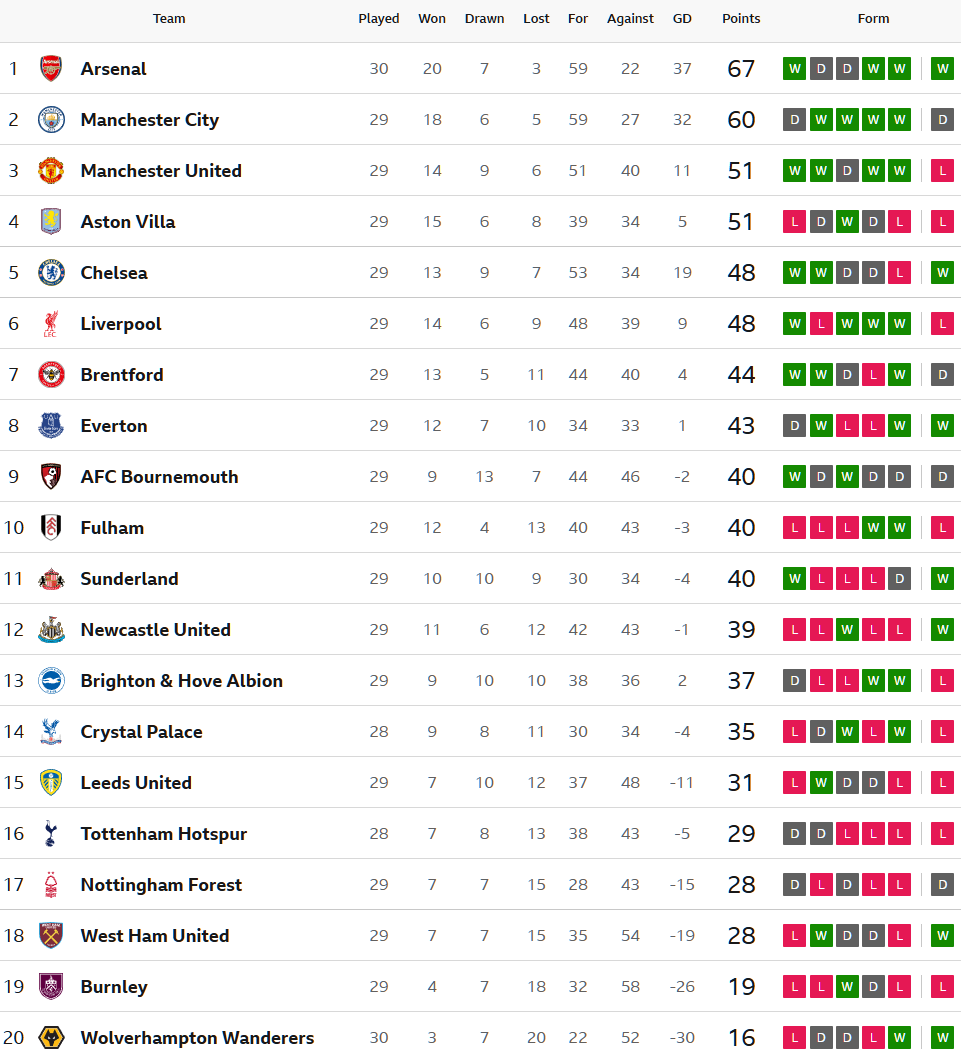
Task: Click the Points column header
Action: 741,19
